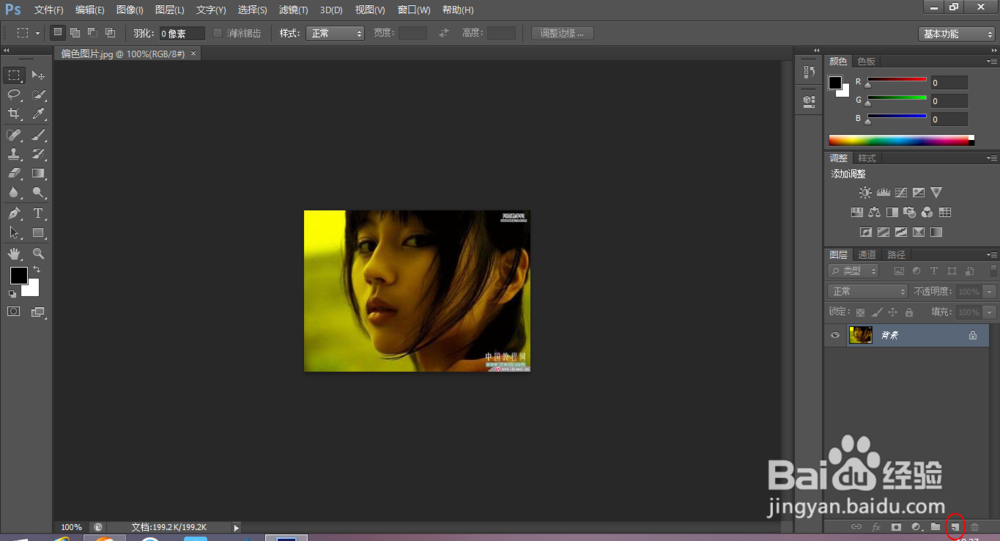Viewport: 1000px width, 541px height.
Task: Open the layer blend mode 正常 dropdown
Action: pyautogui.click(x=867, y=291)
